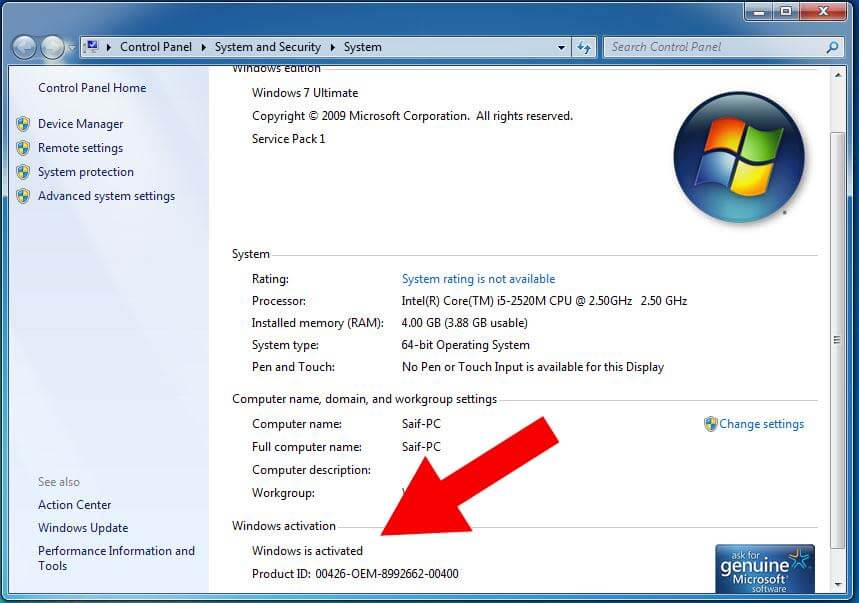This screenshot has height=603, width=859.
Task: Expand the breadcrumb arrow after System and Security
Action: coord(331,47)
